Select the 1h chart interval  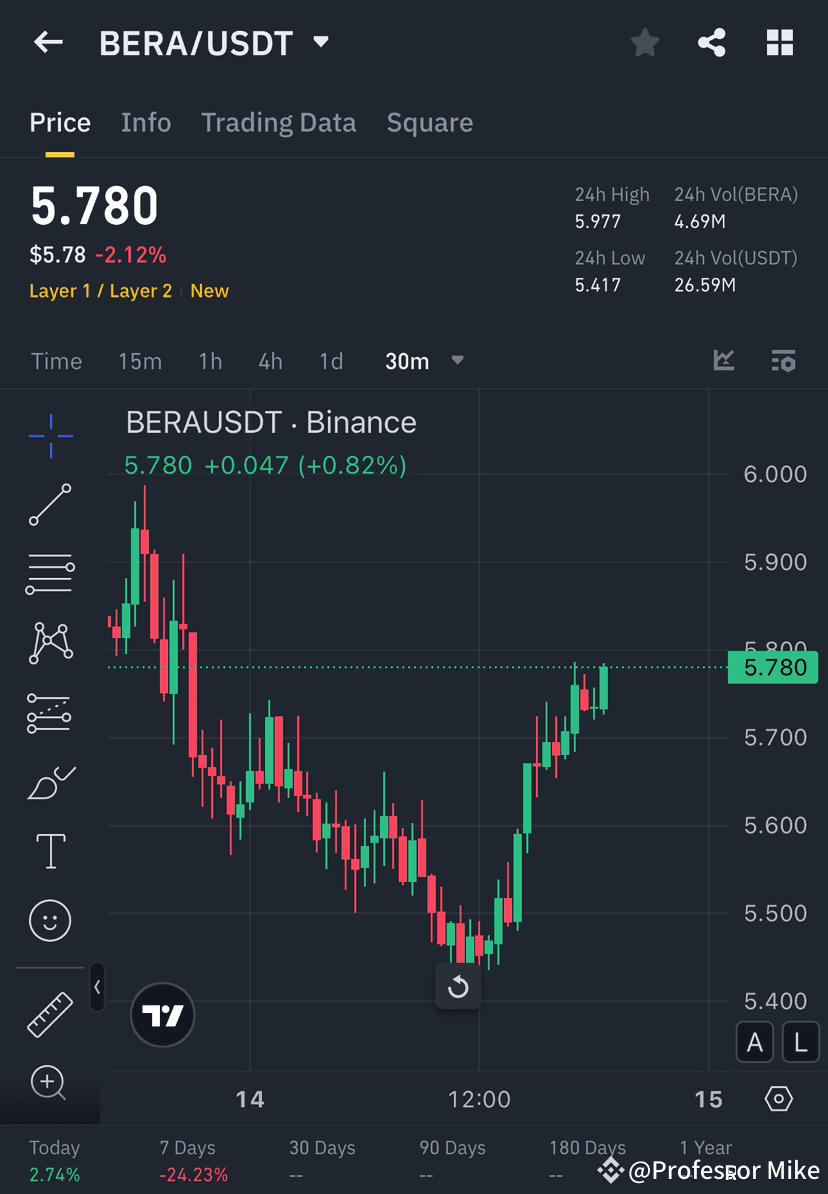click(210, 361)
